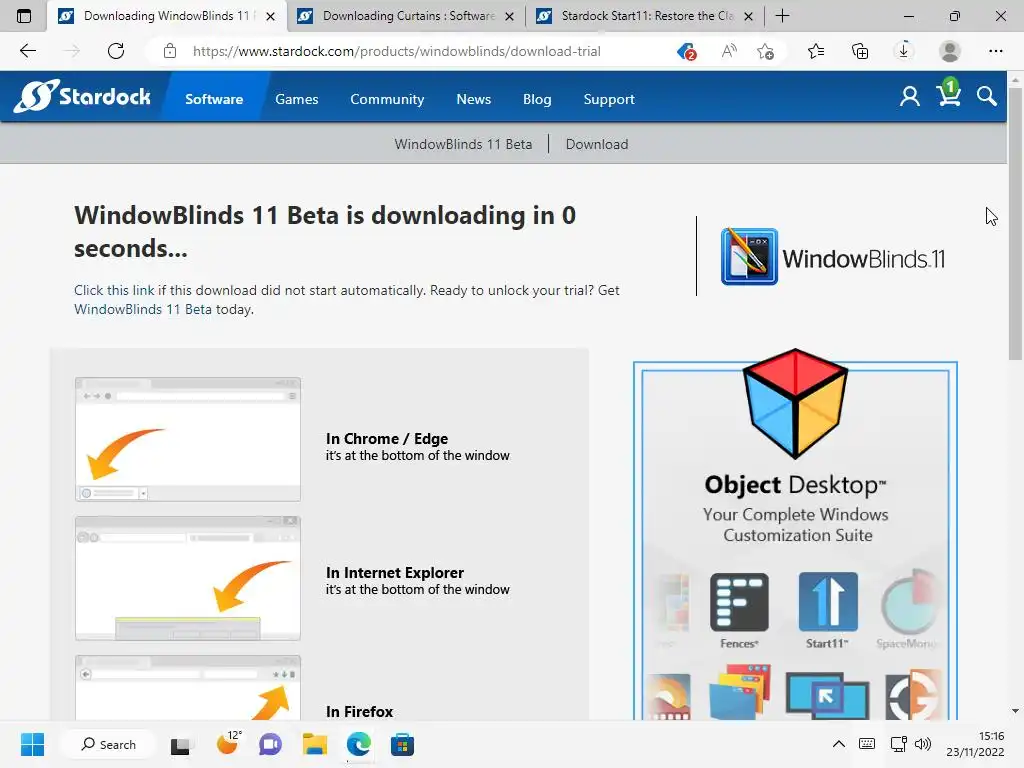Image resolution: width=1024 pixels, height=768 pixels.
Task: Open the Blog menu item
Action: 537,99
